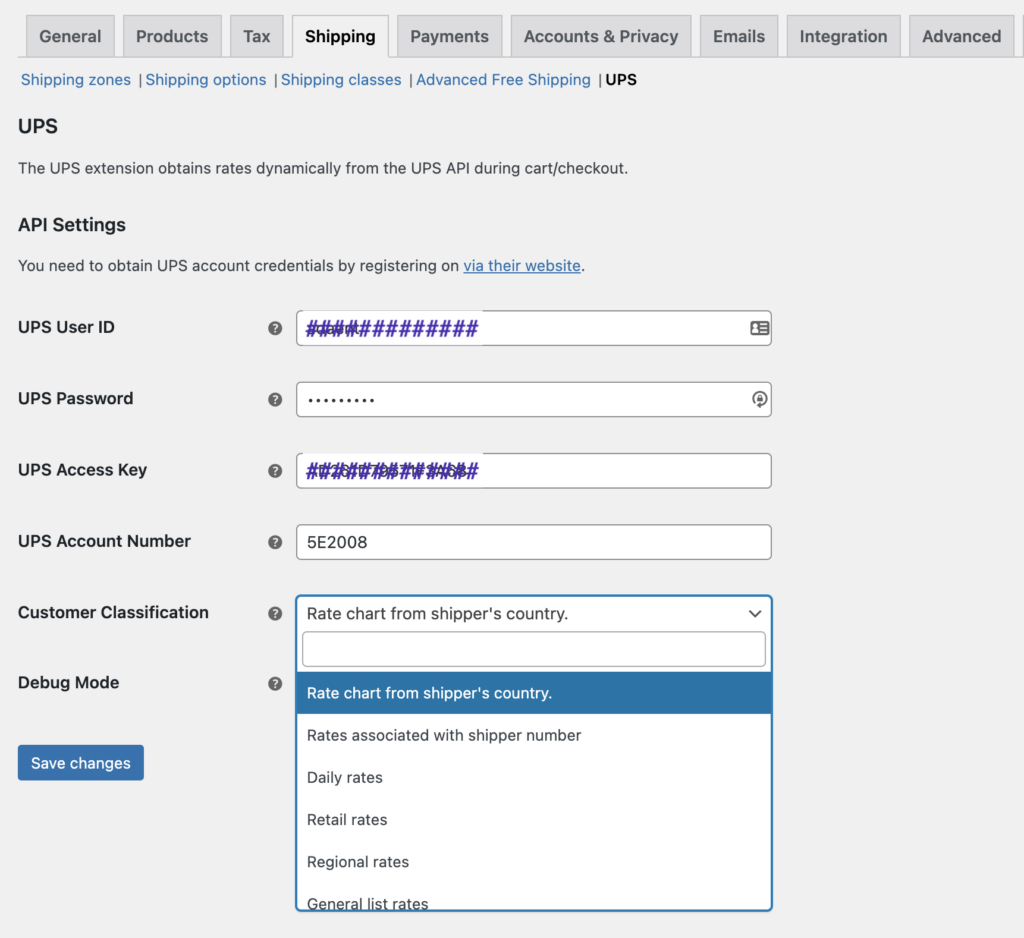Open the Accounts & Privacy tab
The height and width of the screenshot is (938, 1024).
pyautogui.click(x=601, y=37)
